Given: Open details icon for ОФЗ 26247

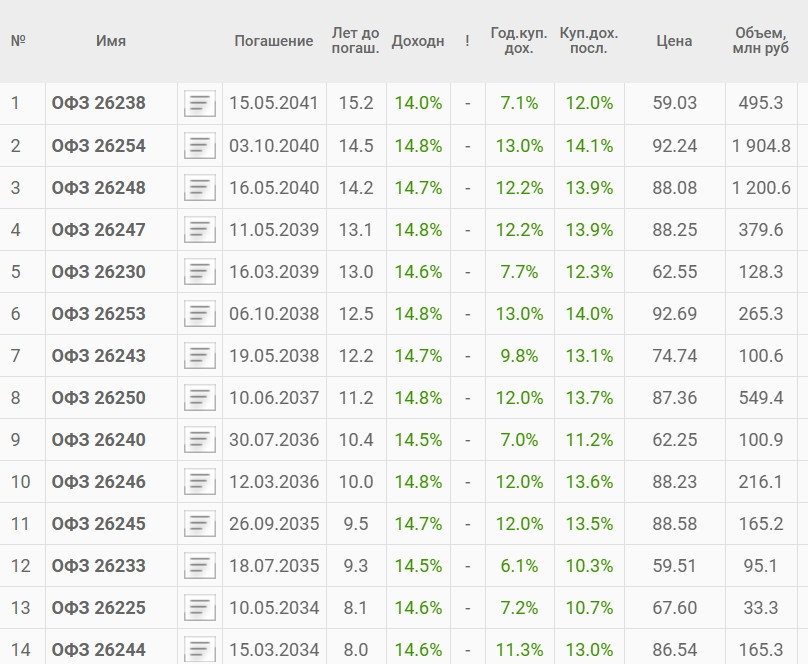Looking at the screenshot, I should pyautogui.click(x=199, y=230).
